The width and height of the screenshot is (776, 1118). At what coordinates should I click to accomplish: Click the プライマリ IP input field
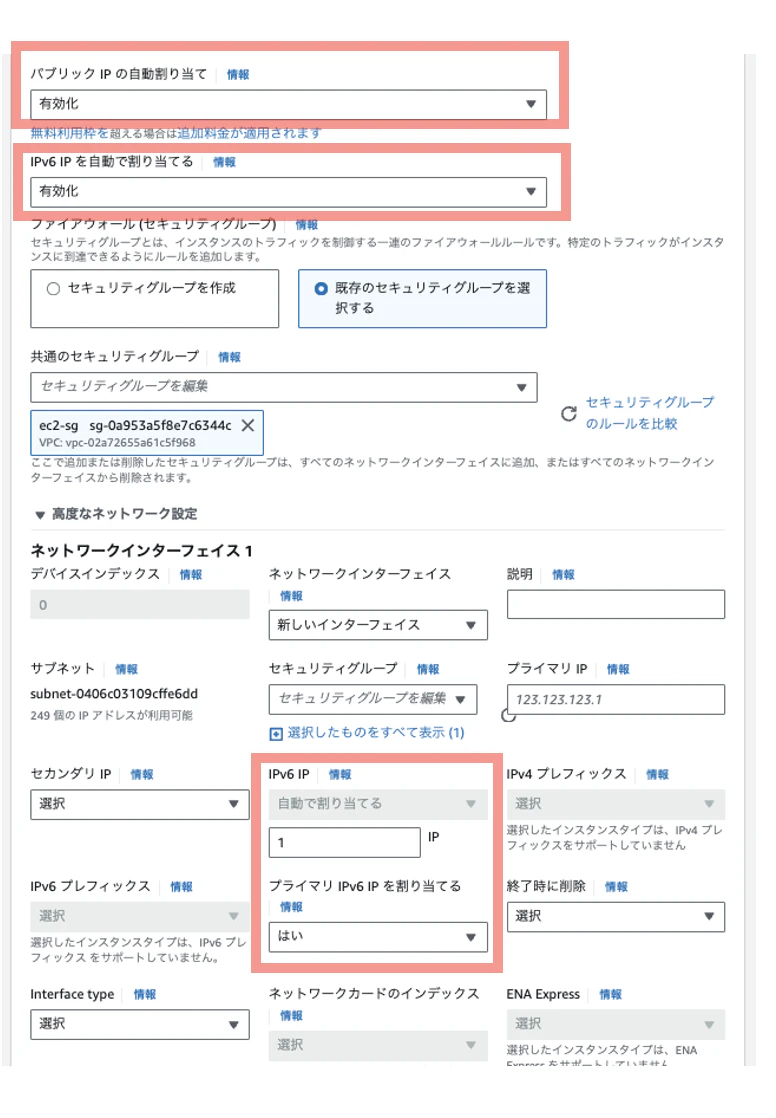616,699
